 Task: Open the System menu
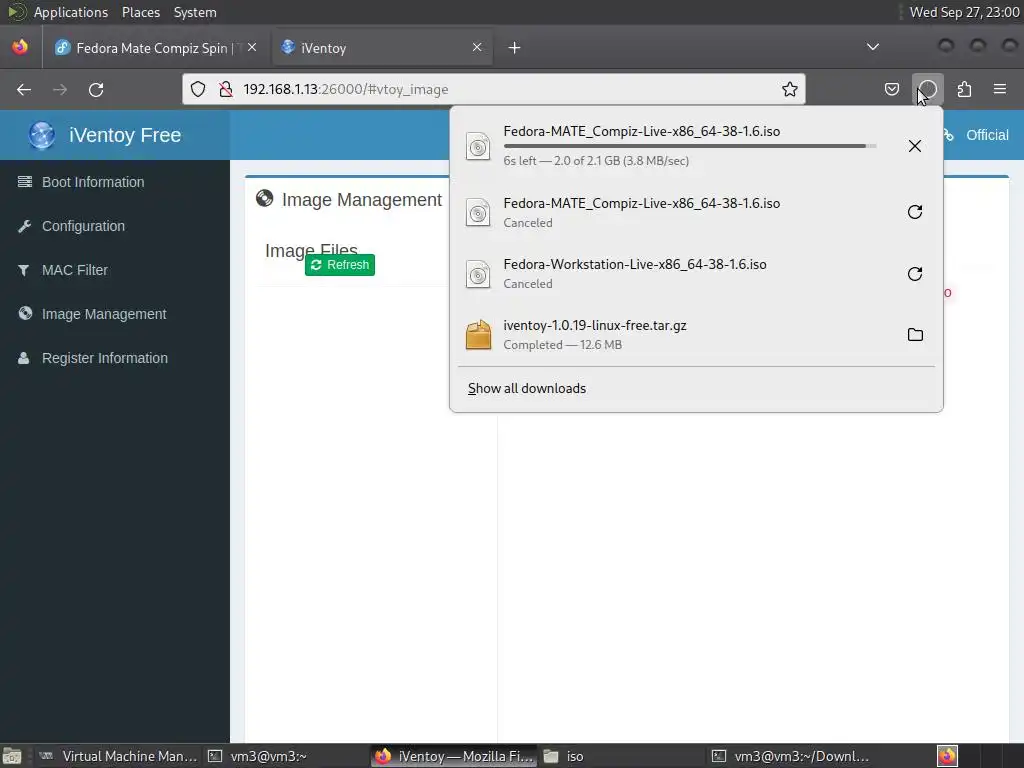click(195, 12)
